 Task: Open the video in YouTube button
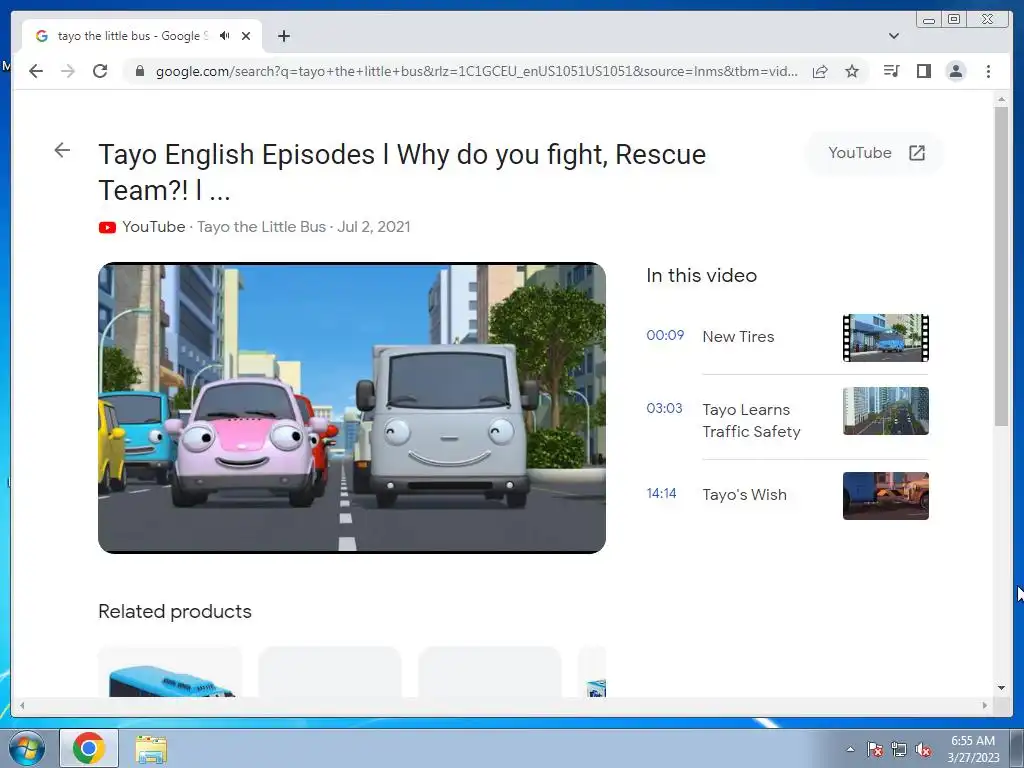876,153
